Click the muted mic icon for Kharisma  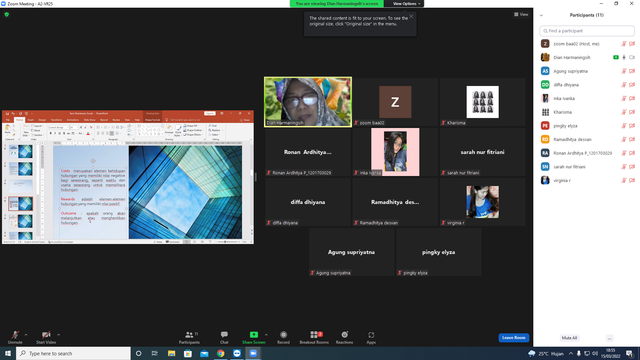[624, 112]
